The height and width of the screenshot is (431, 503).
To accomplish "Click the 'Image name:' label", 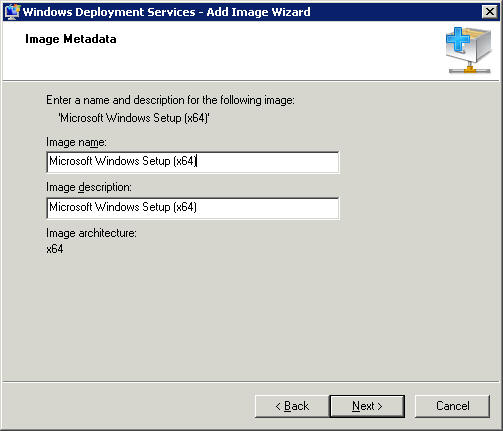I will [x=76, y=142].
